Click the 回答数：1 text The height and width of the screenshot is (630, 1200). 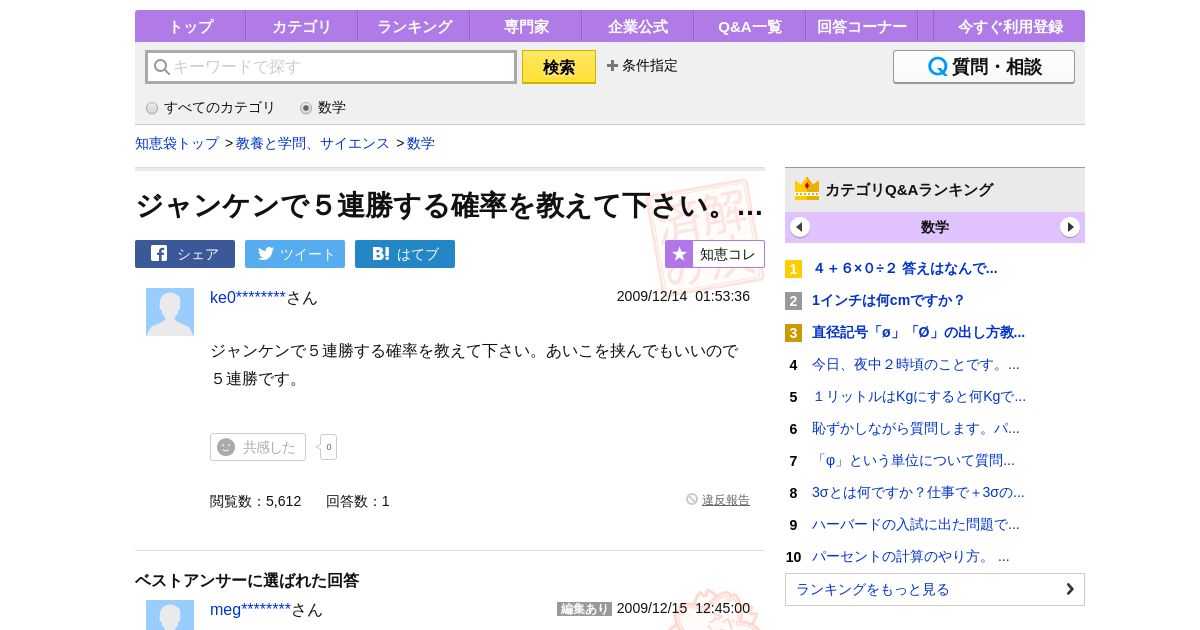point(358,501)
